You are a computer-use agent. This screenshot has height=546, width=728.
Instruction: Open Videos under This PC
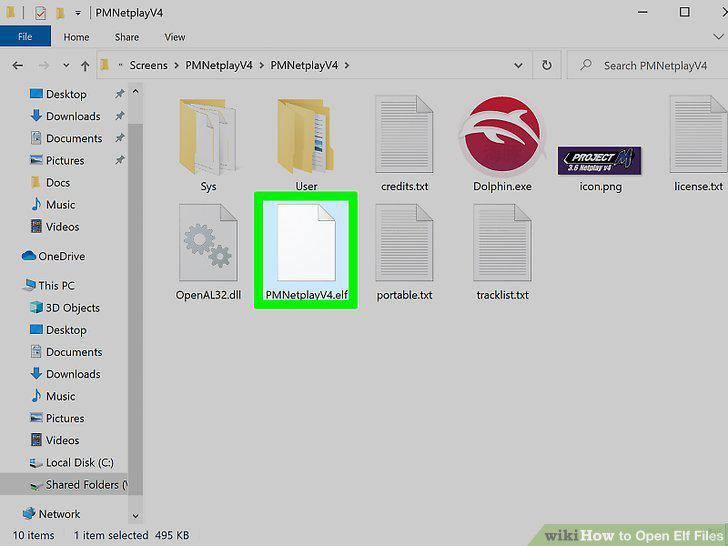click(62, 440)
